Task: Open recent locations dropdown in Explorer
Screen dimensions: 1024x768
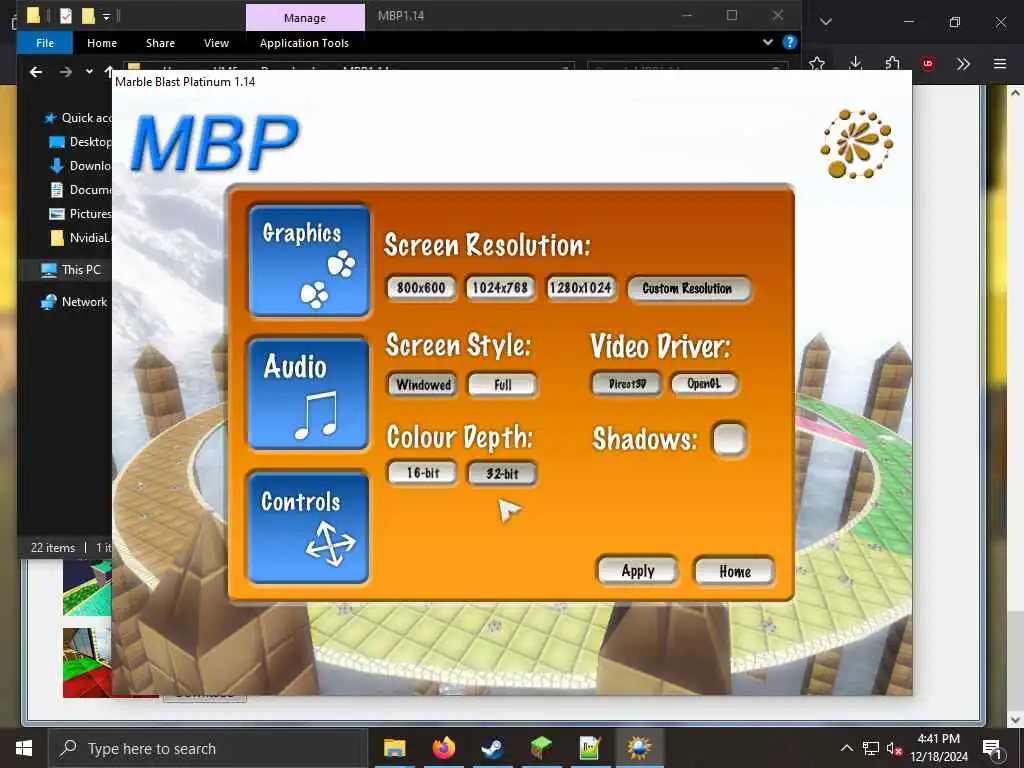Action: [x=89, y=72]
